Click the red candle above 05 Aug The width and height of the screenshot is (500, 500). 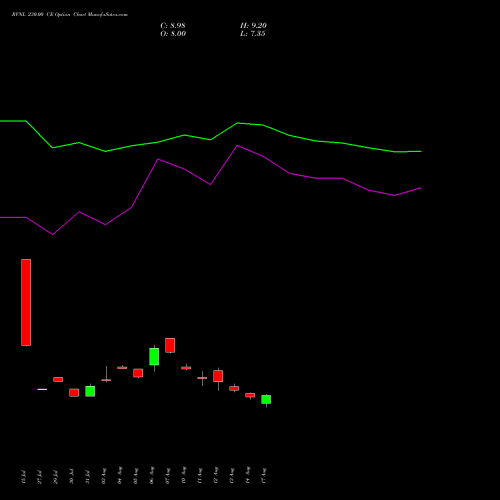pos(138,373)
